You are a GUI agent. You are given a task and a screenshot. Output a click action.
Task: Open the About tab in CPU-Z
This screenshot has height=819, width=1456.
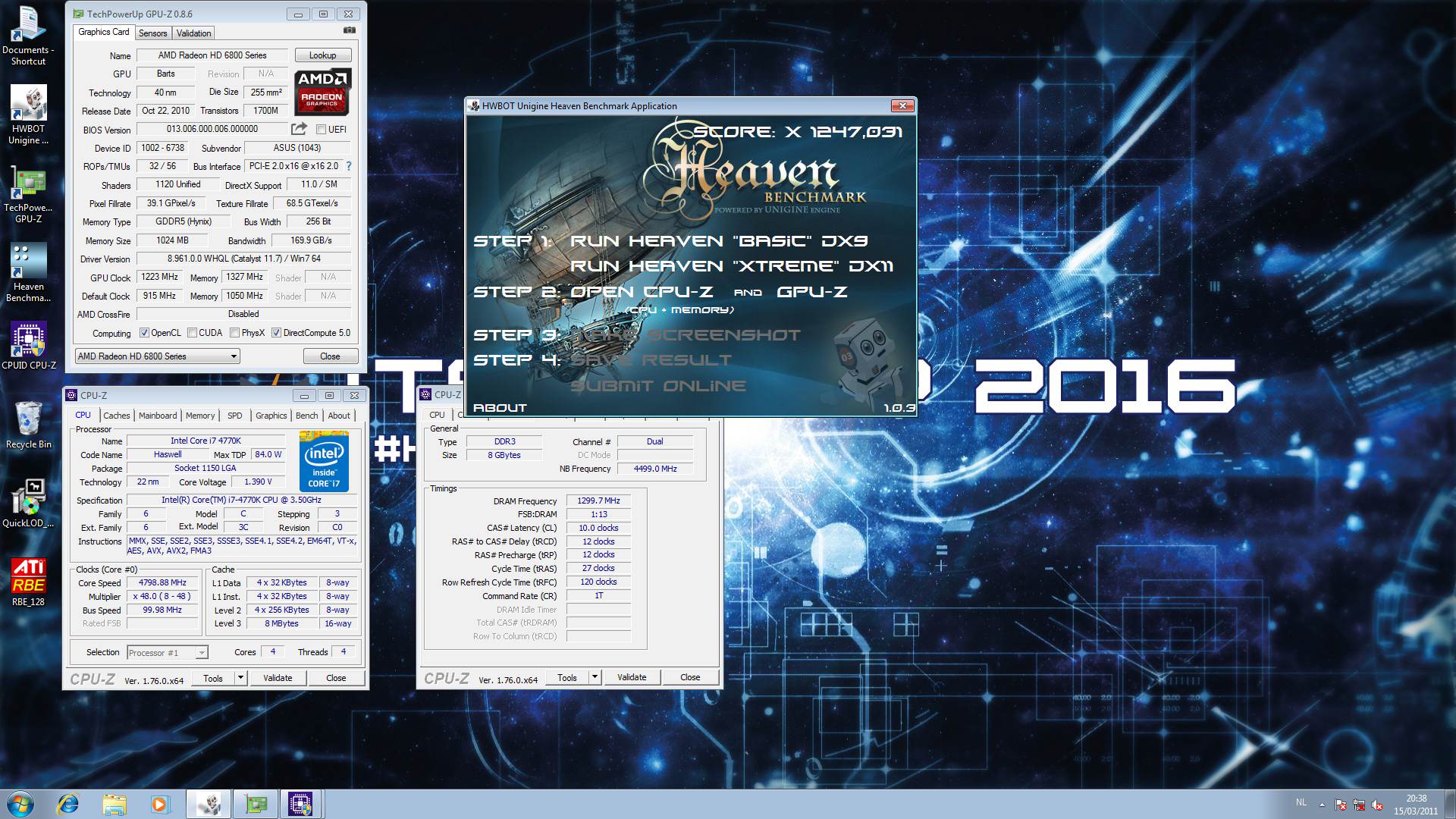[x=339, y=416]
